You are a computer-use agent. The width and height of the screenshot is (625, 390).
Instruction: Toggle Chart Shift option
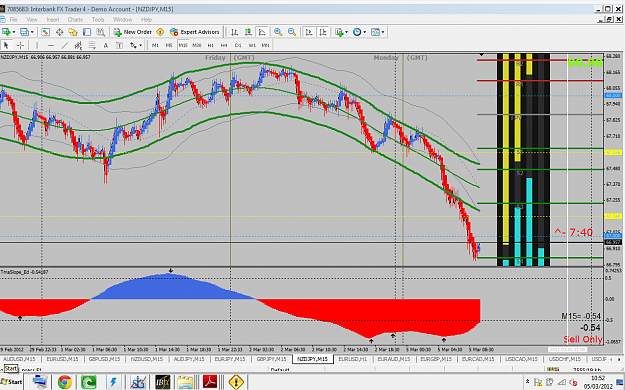point(322,32)
